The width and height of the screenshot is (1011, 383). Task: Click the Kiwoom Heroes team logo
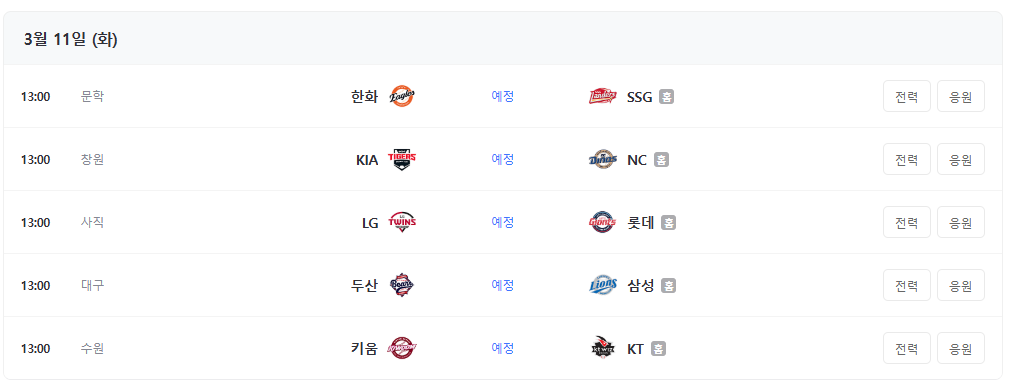pyautogui.click(x=402, y=348)
